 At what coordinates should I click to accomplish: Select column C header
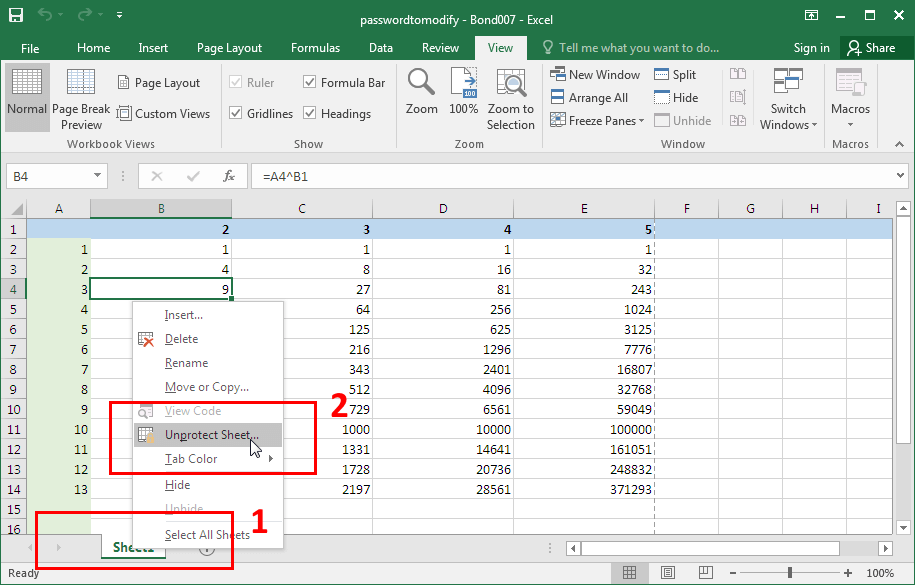tap(302, 208)
